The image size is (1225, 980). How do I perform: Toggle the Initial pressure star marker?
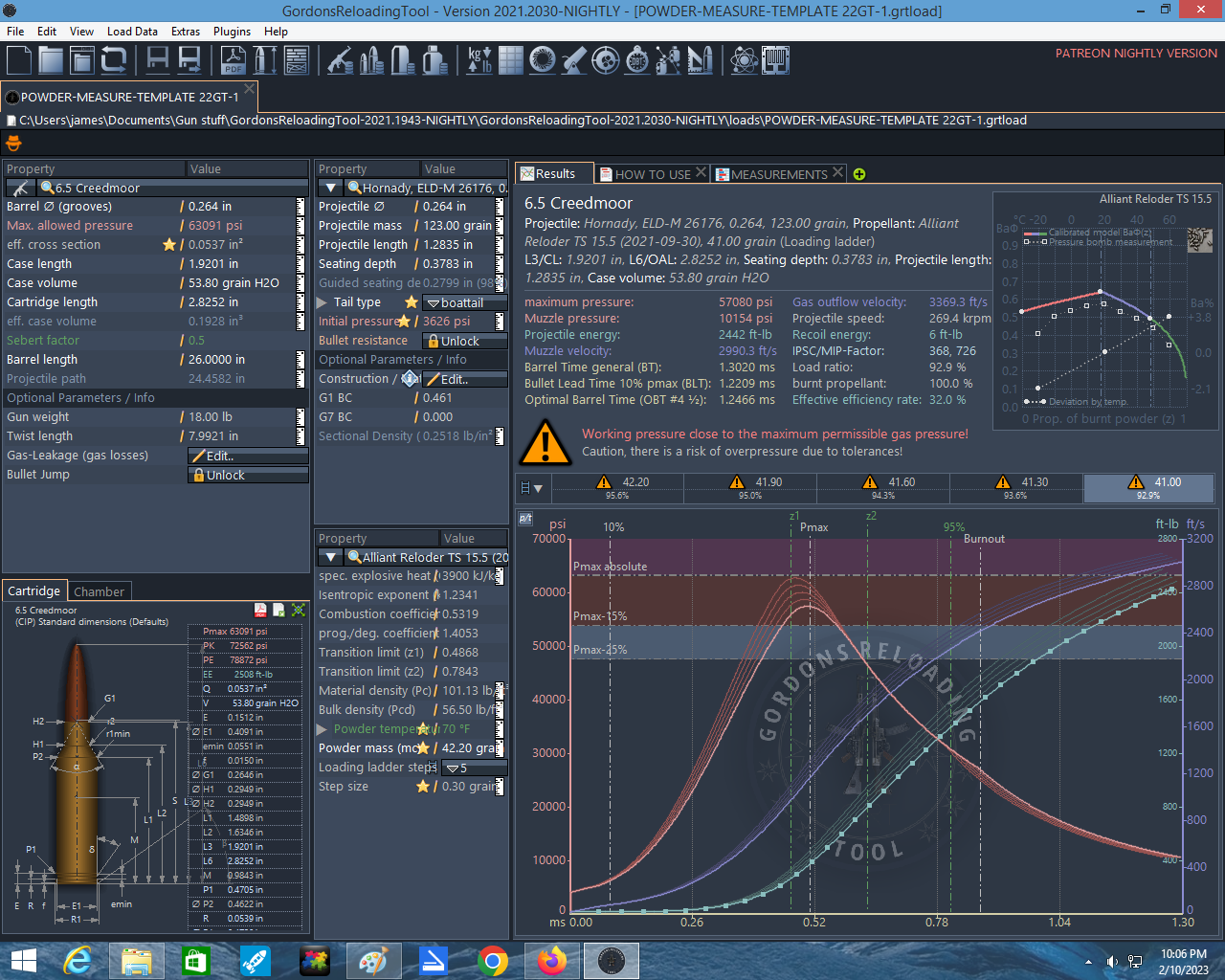pyautogui.click(x=404, y=322)
